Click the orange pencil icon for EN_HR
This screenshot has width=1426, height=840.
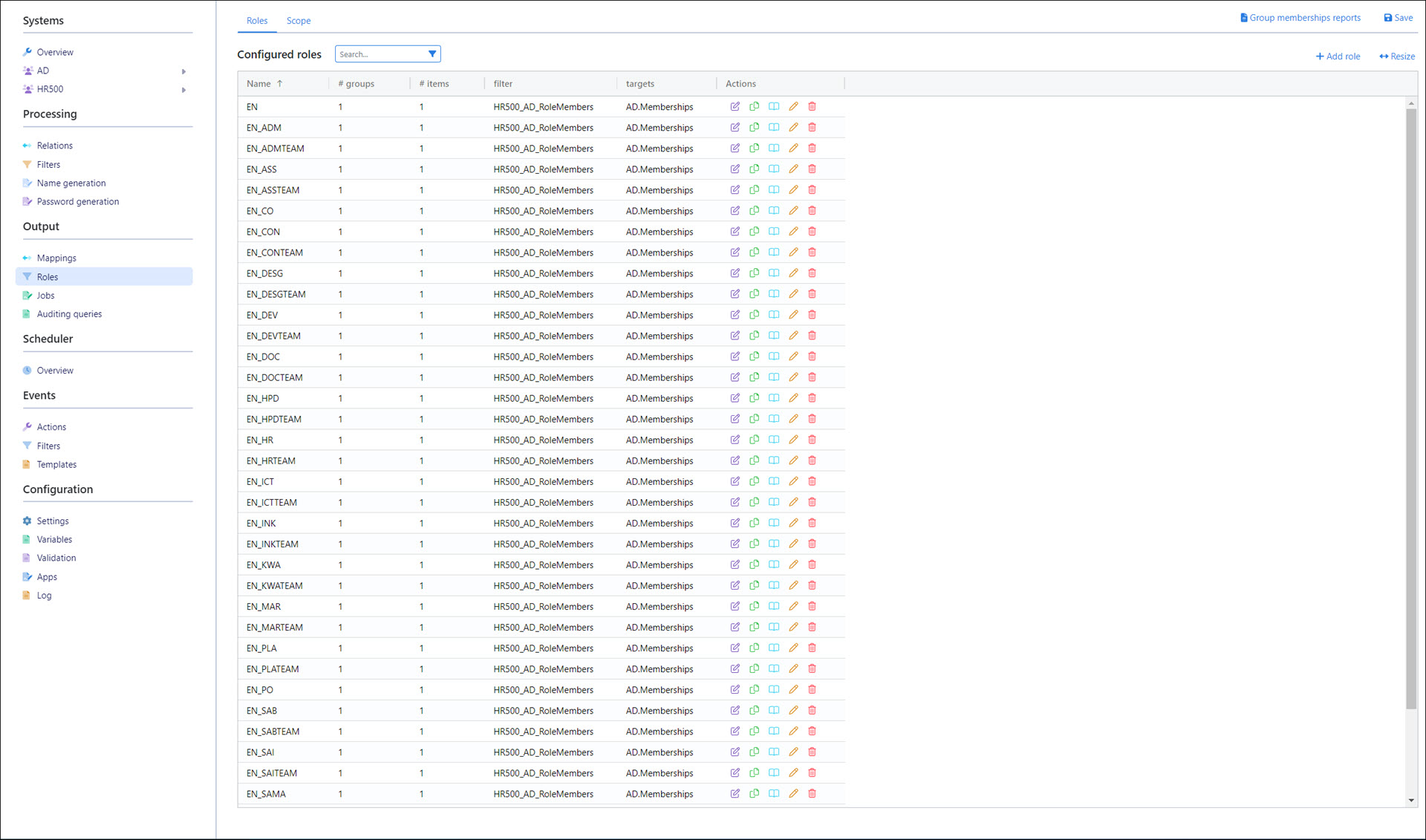point(793,439)
